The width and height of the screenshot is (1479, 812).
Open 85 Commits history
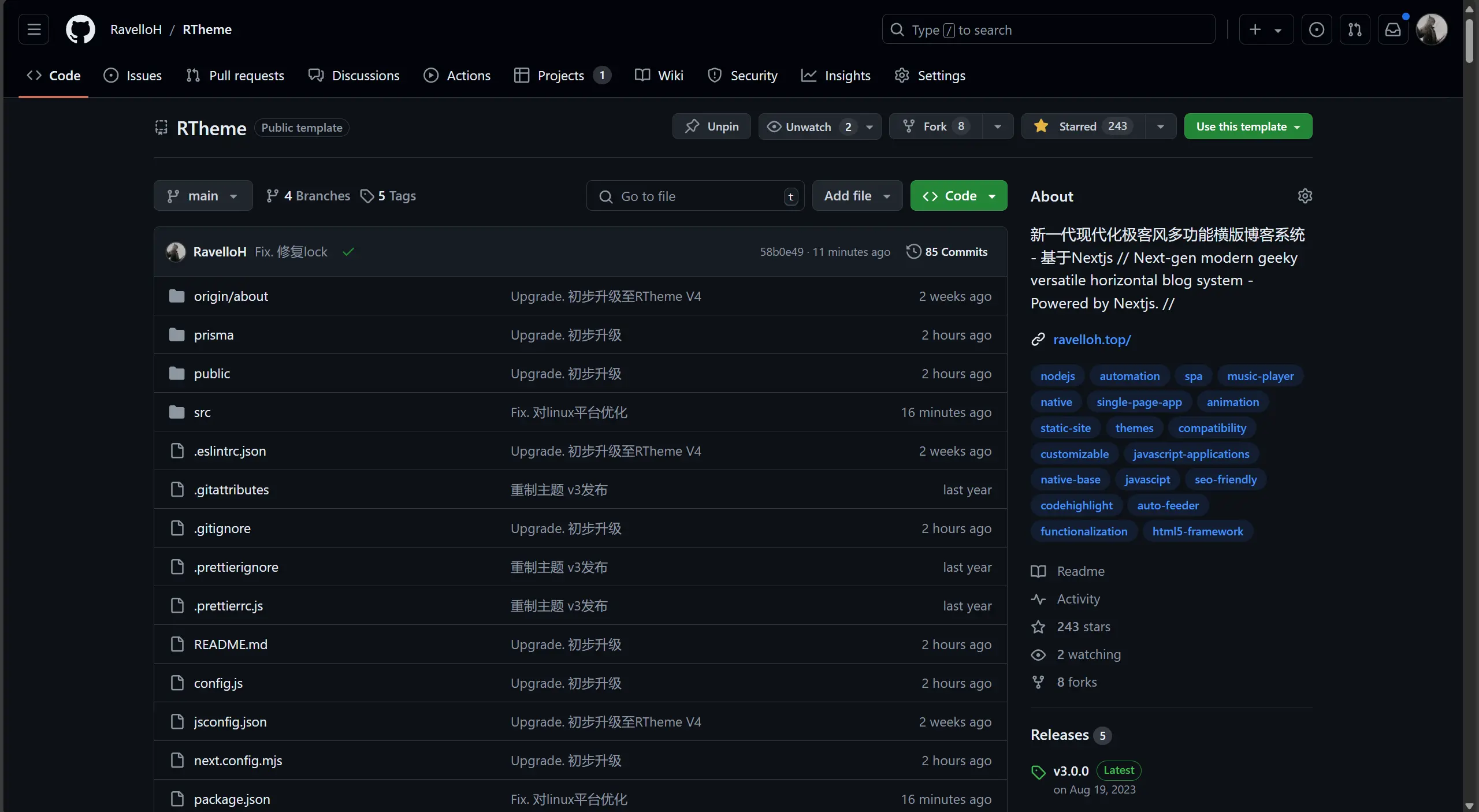[x=947, y=252]
